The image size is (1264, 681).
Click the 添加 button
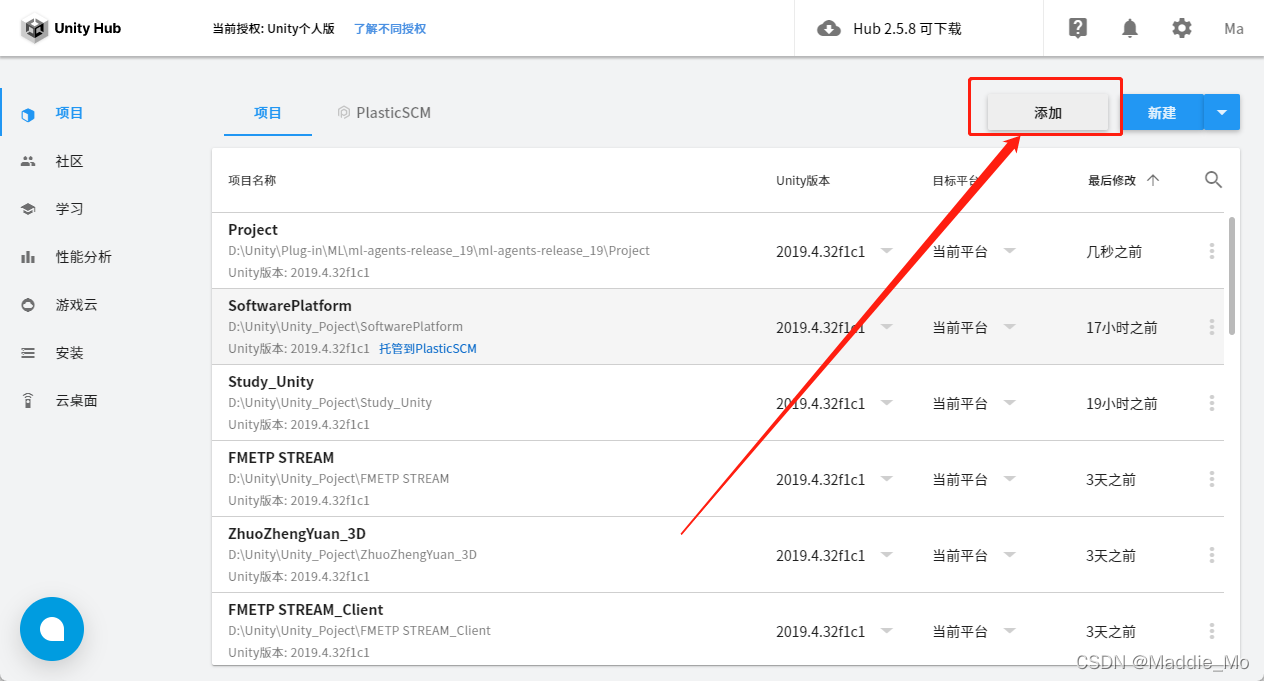[1048, 113]
